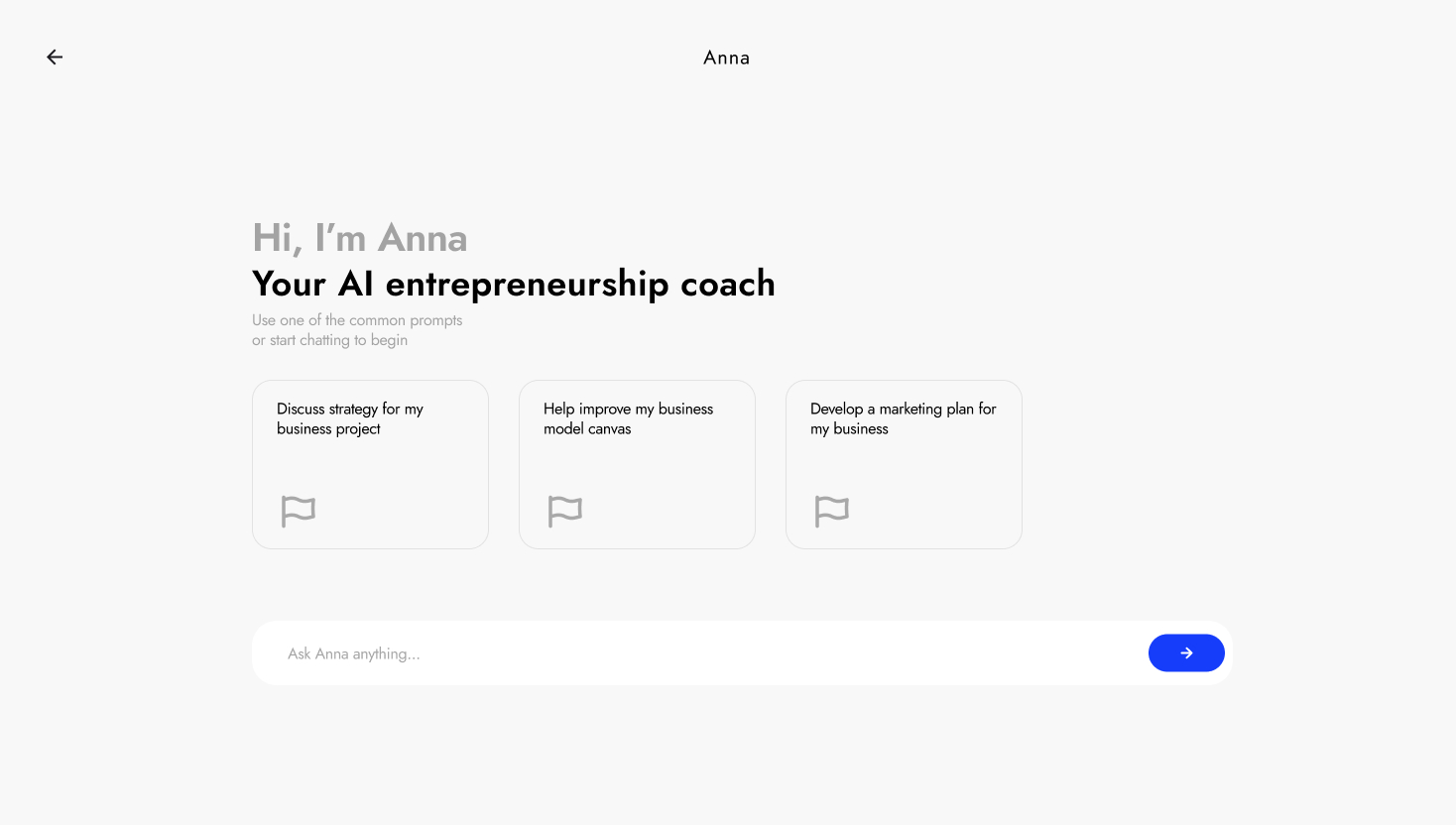Pick the "Develop a marketing plan for" prompt line
This screenshot has width=1456, height=825.
pyautogui.click(x=903, y=409)
